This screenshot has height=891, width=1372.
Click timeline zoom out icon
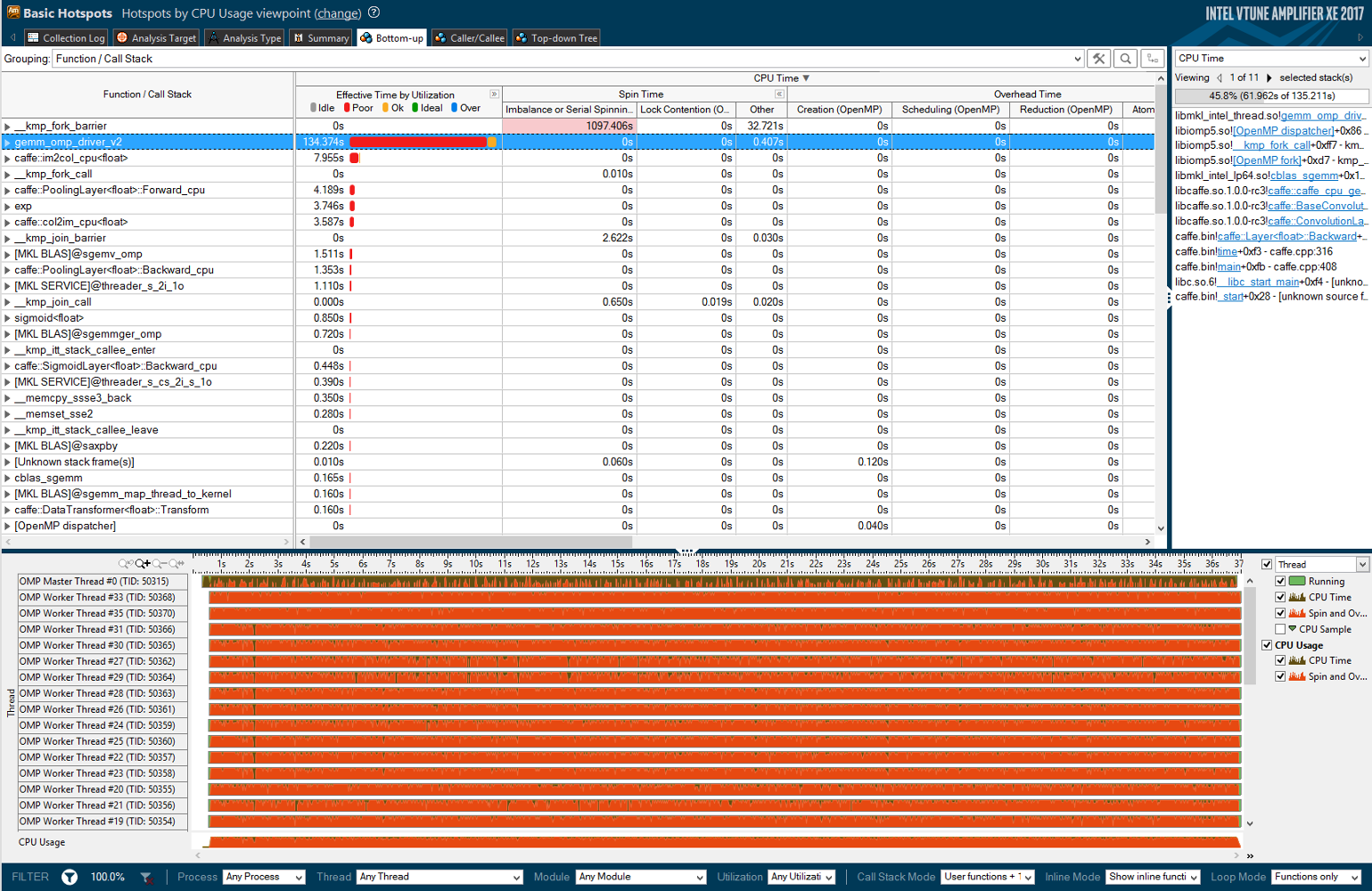click(159, 563)
